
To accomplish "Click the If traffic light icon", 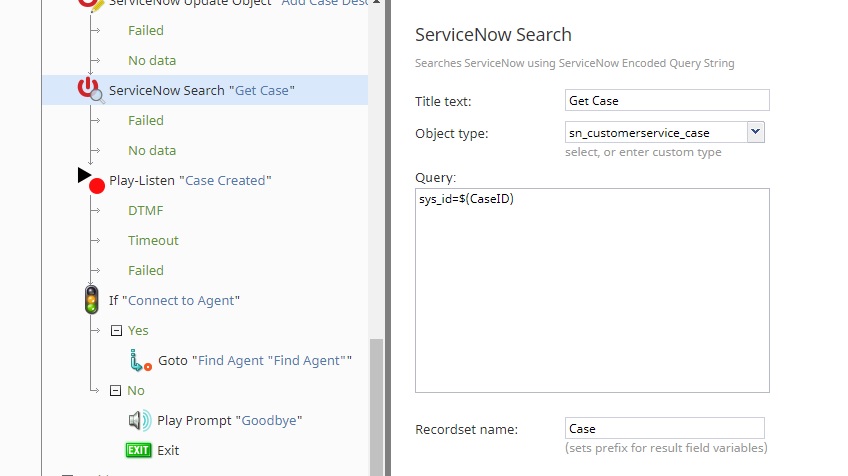I will tap(91, 300).
